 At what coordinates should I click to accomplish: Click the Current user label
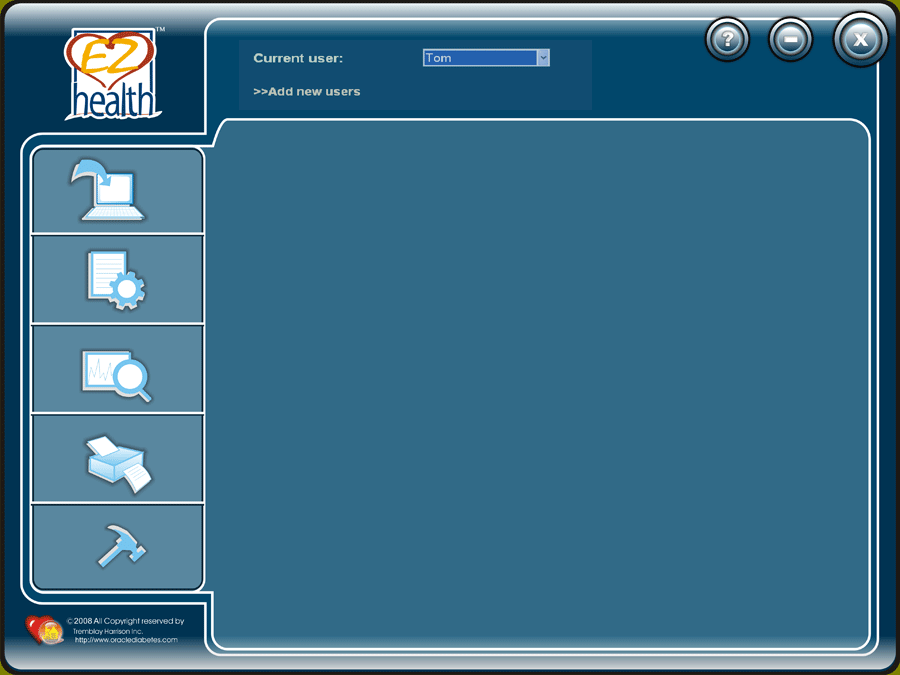(x=298, y=58)
